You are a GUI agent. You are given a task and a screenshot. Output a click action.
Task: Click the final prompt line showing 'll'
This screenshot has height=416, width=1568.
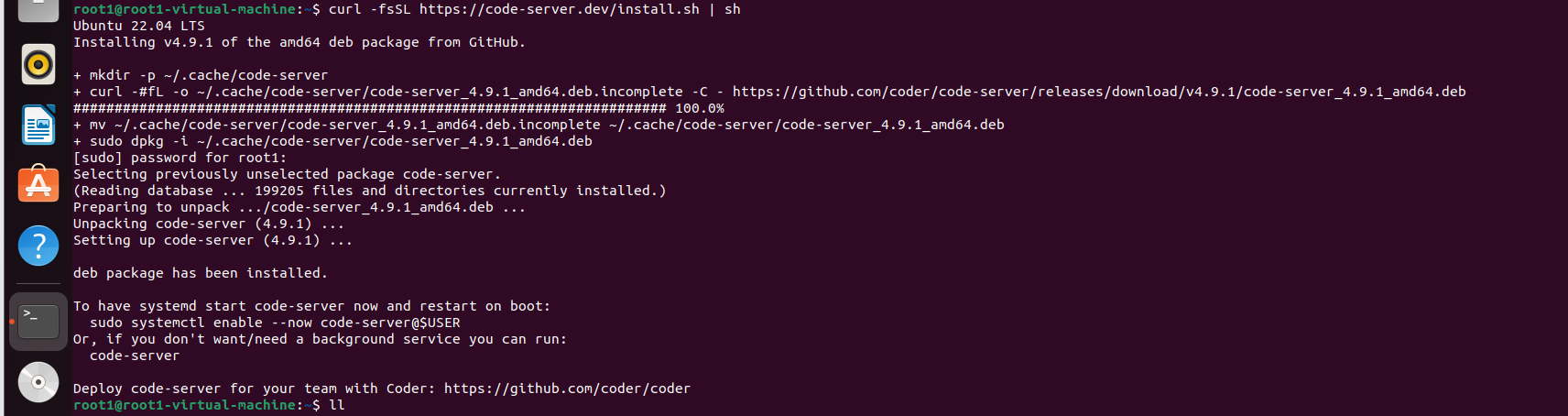(209, 405)
